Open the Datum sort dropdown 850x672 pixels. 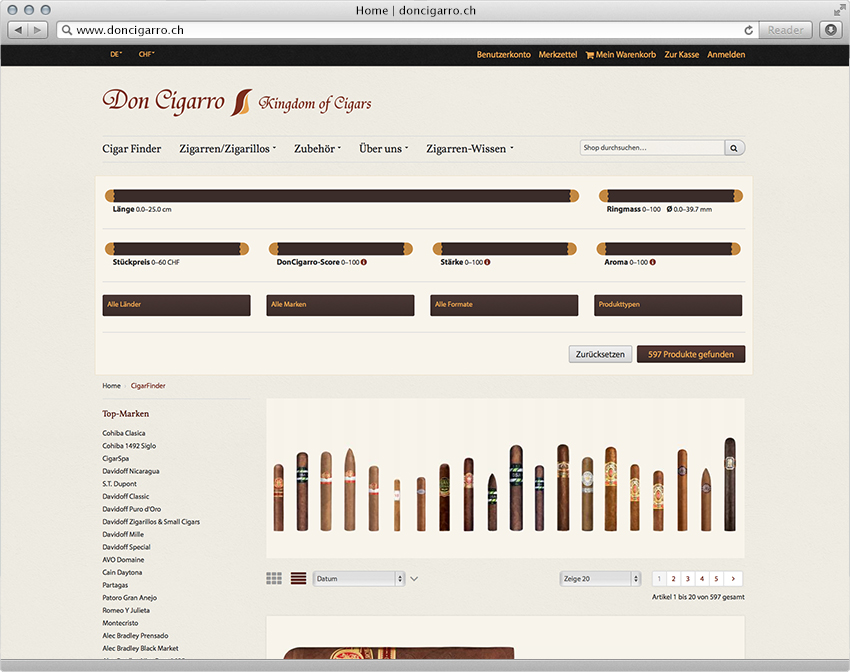click(x=359, y=579)
